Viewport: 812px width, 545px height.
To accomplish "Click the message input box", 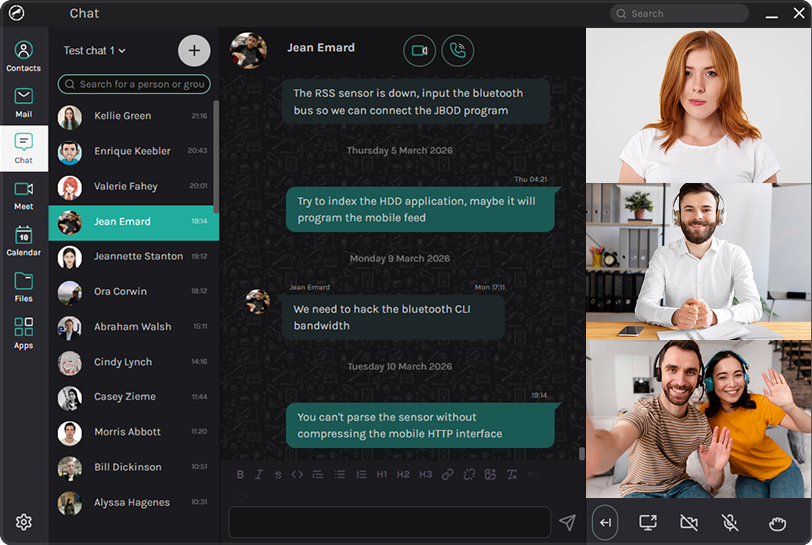I will 389,522.
